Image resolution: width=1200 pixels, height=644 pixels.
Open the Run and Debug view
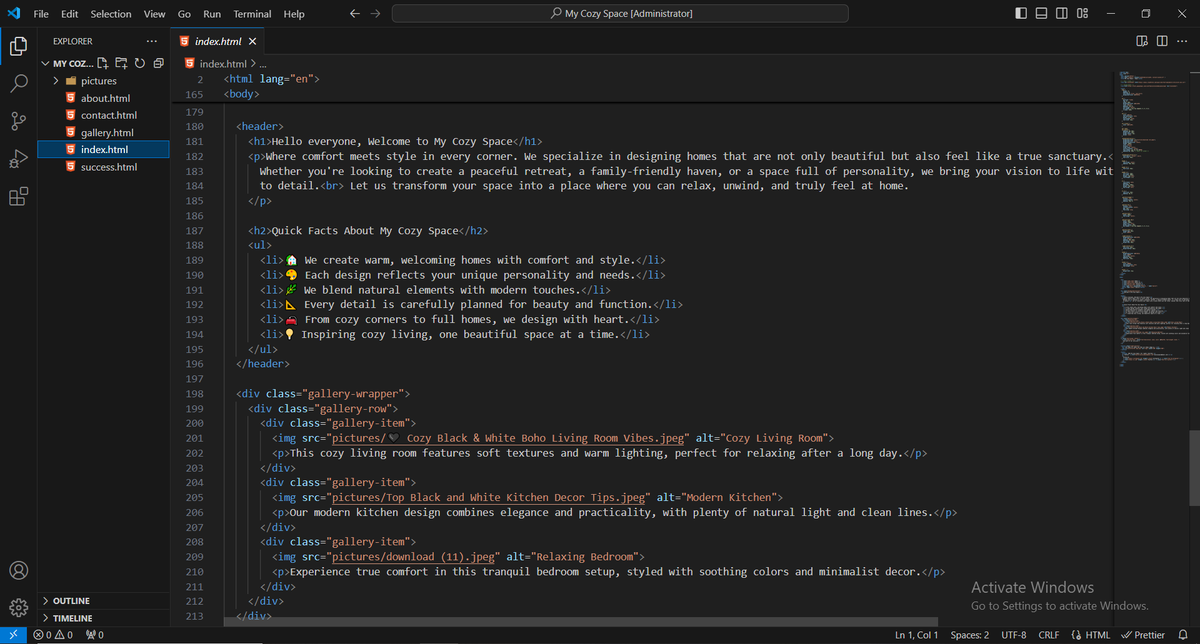click(18, 159)
